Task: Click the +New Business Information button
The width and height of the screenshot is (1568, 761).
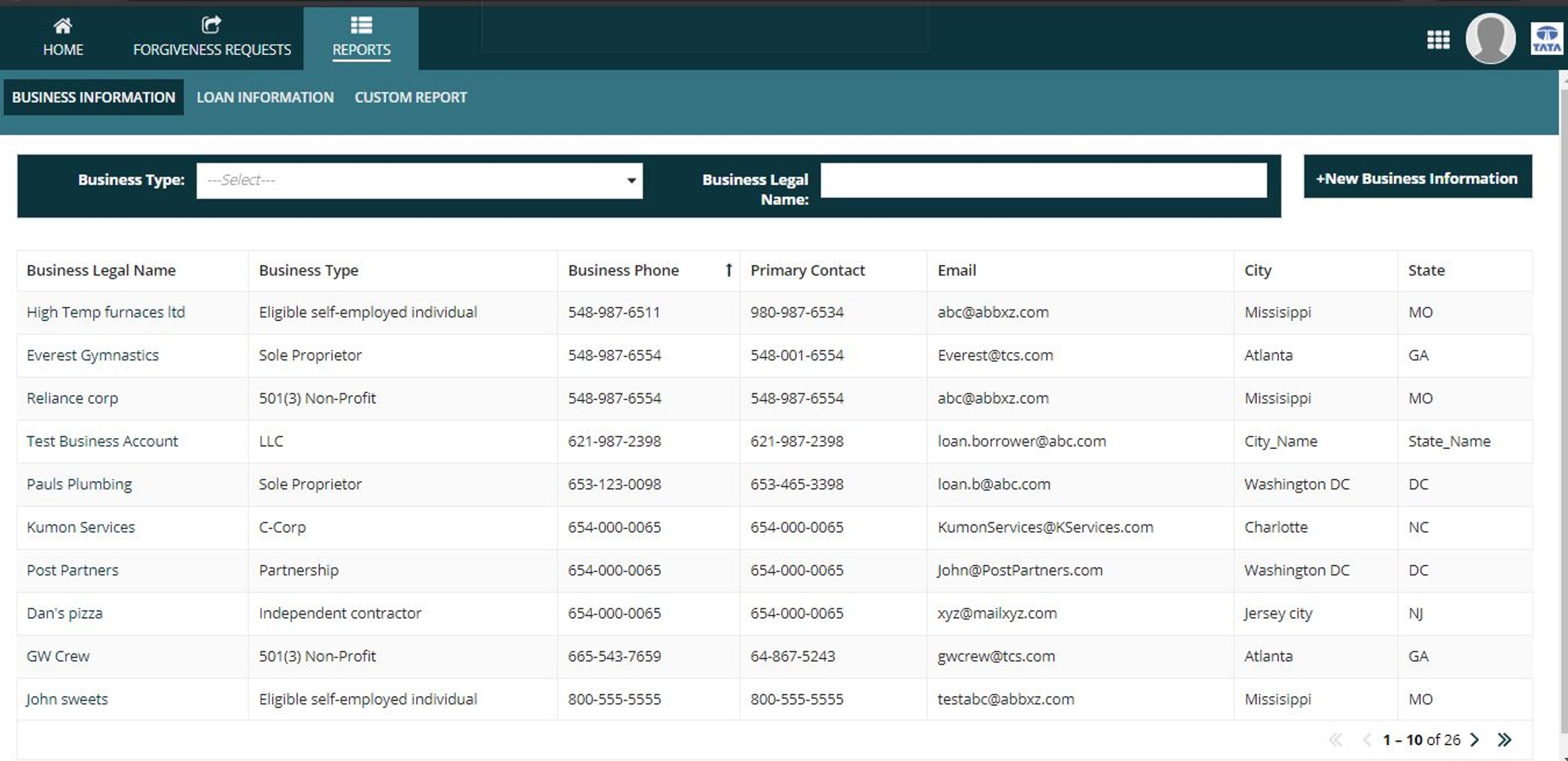Action: click(1417, 176)
